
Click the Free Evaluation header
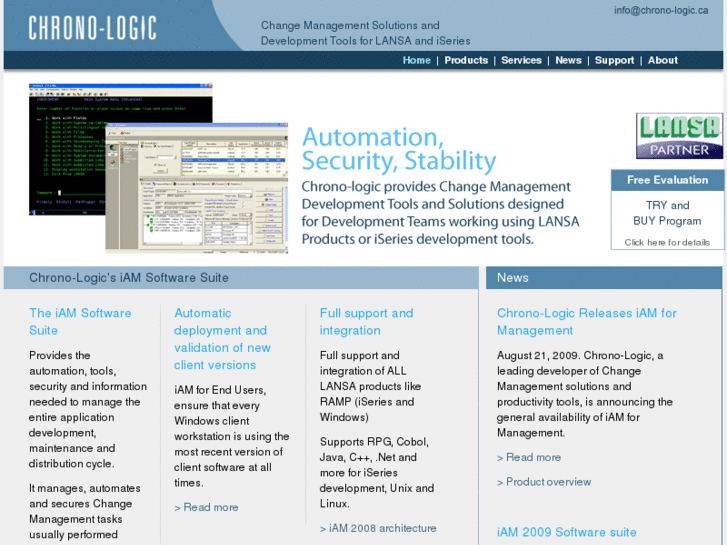coord(667,180)
